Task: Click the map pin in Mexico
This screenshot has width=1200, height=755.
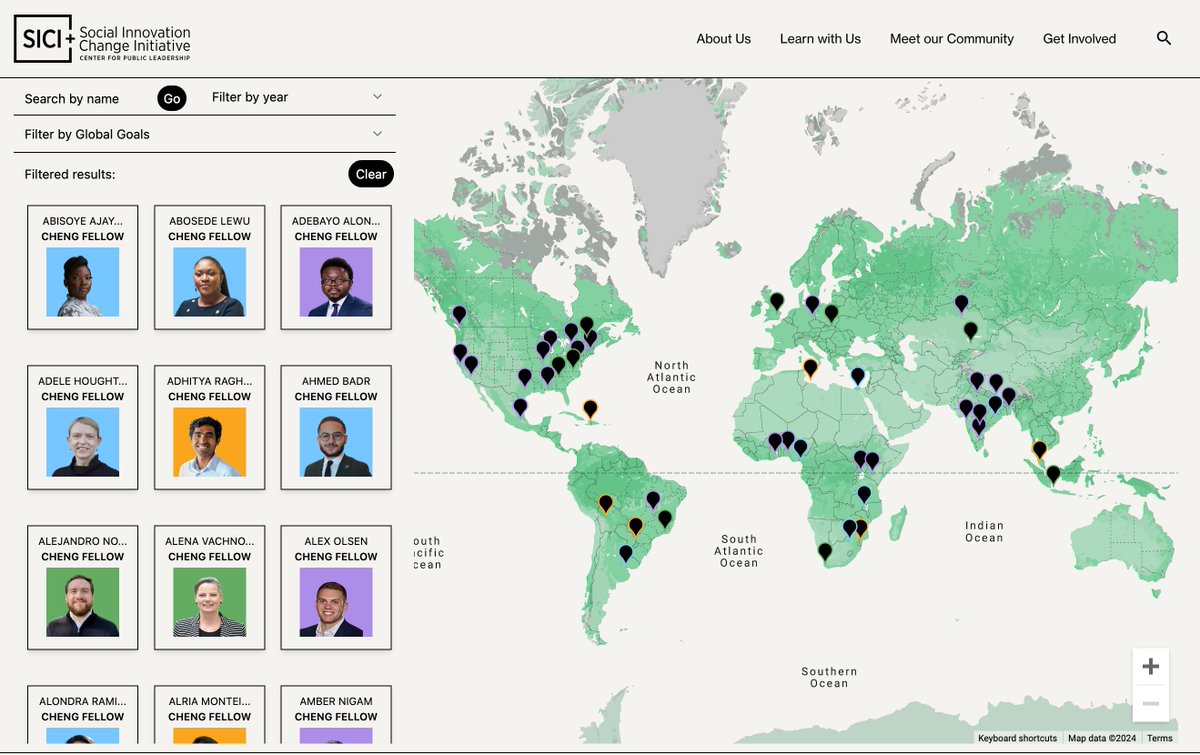Action: (x=520, y=406)
